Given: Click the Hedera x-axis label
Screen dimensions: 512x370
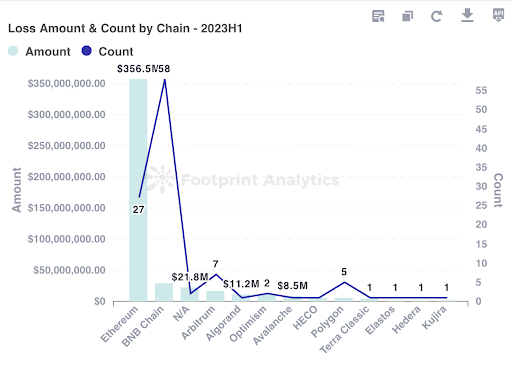Looking at the screenshot, I should click(x=406, y=320).
